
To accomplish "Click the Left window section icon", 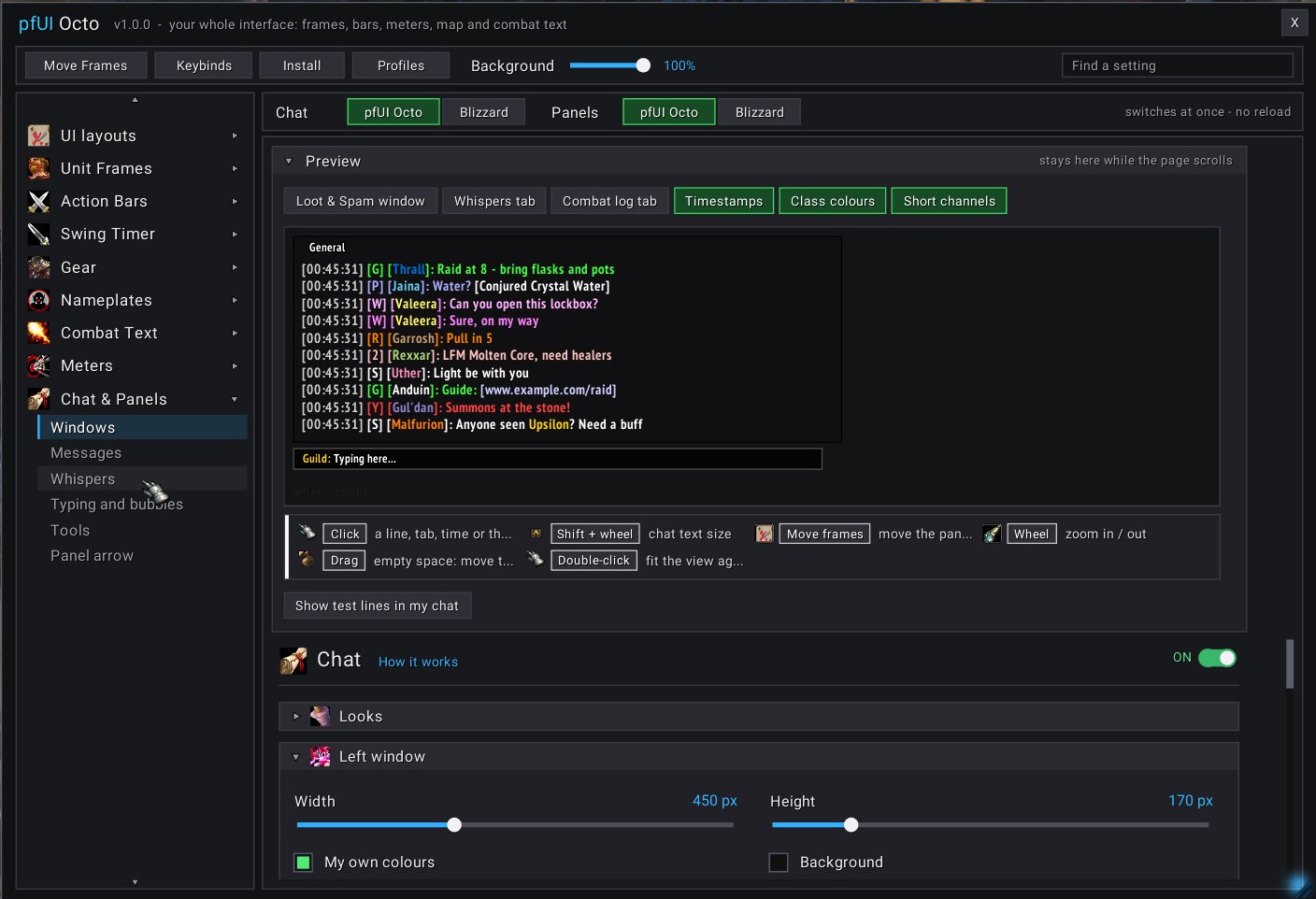I will coord(320,757).
